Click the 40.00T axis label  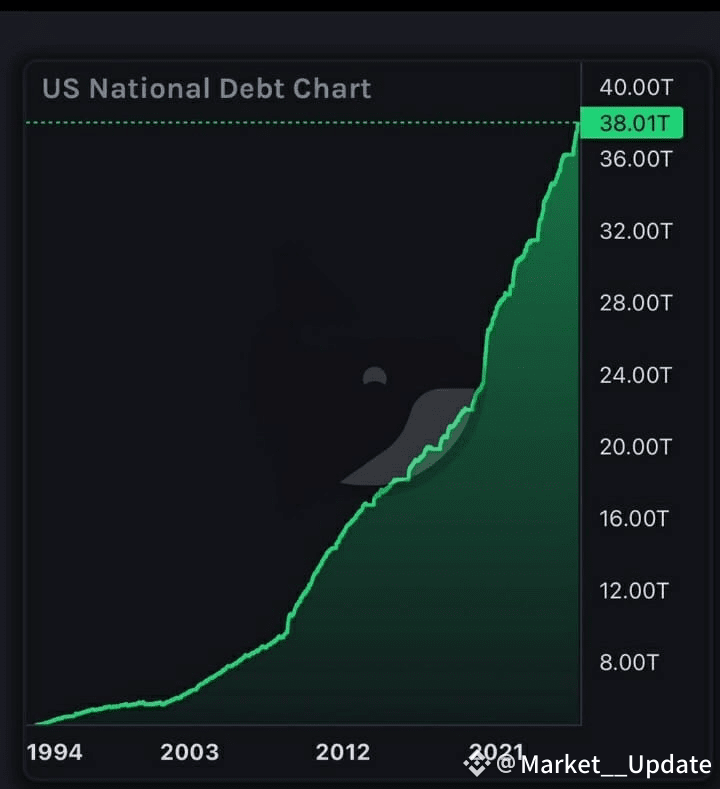point(636,88)
